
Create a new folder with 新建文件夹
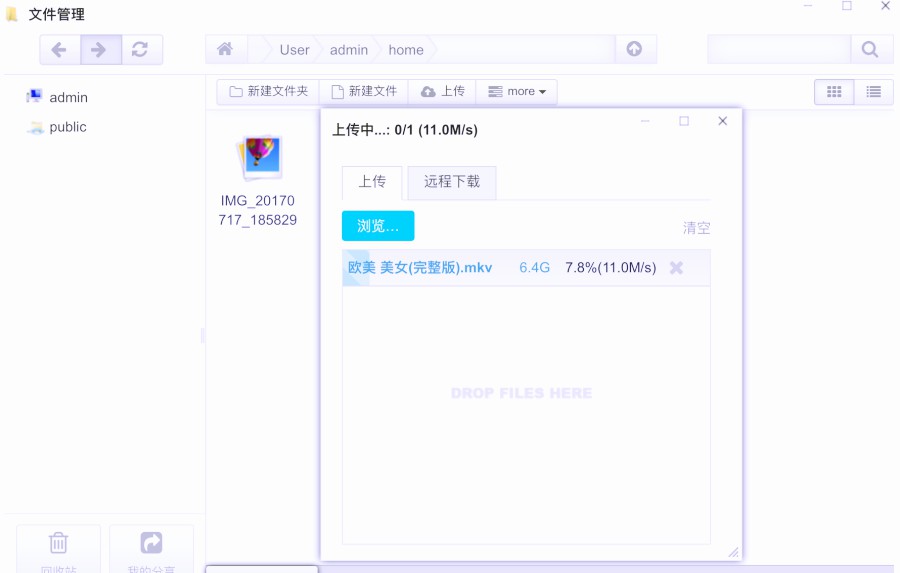tap(268, 92)
